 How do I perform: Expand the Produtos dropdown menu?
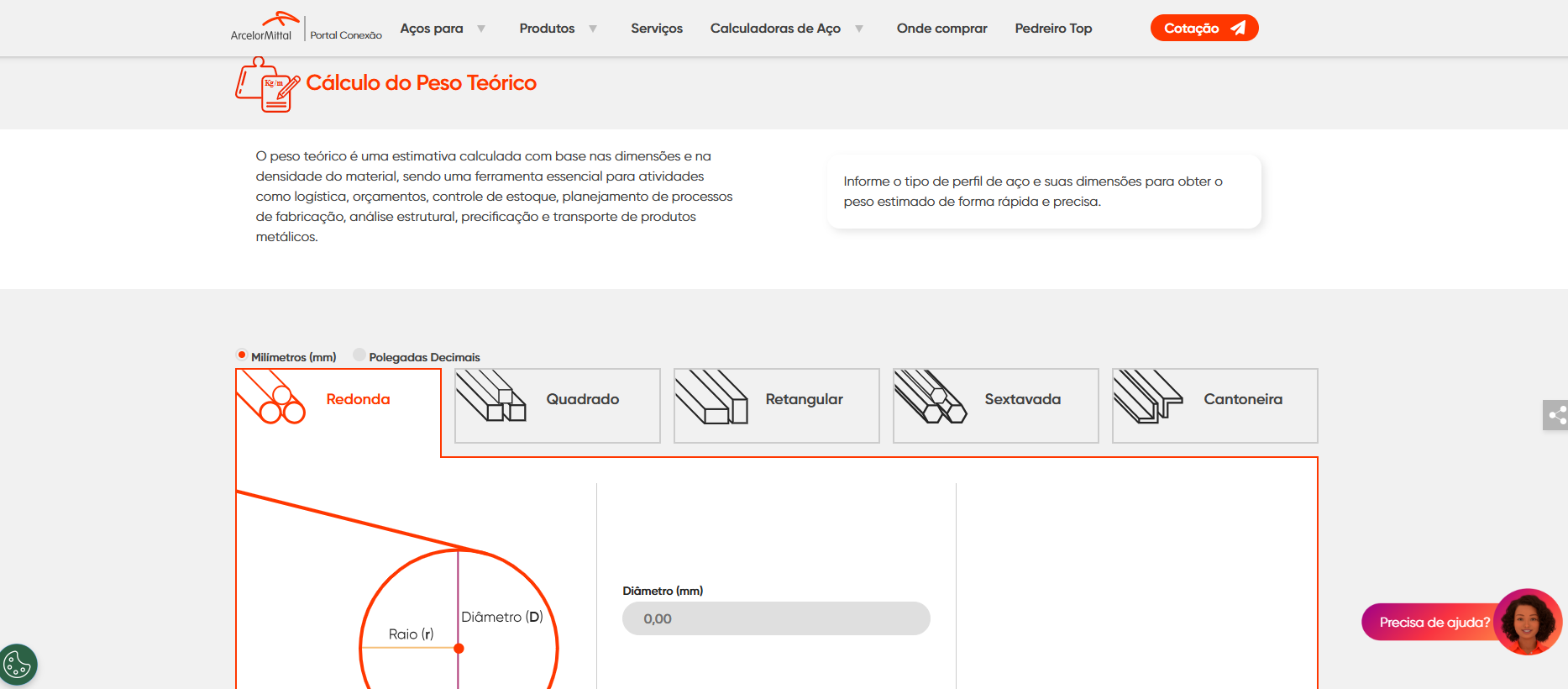558,29
